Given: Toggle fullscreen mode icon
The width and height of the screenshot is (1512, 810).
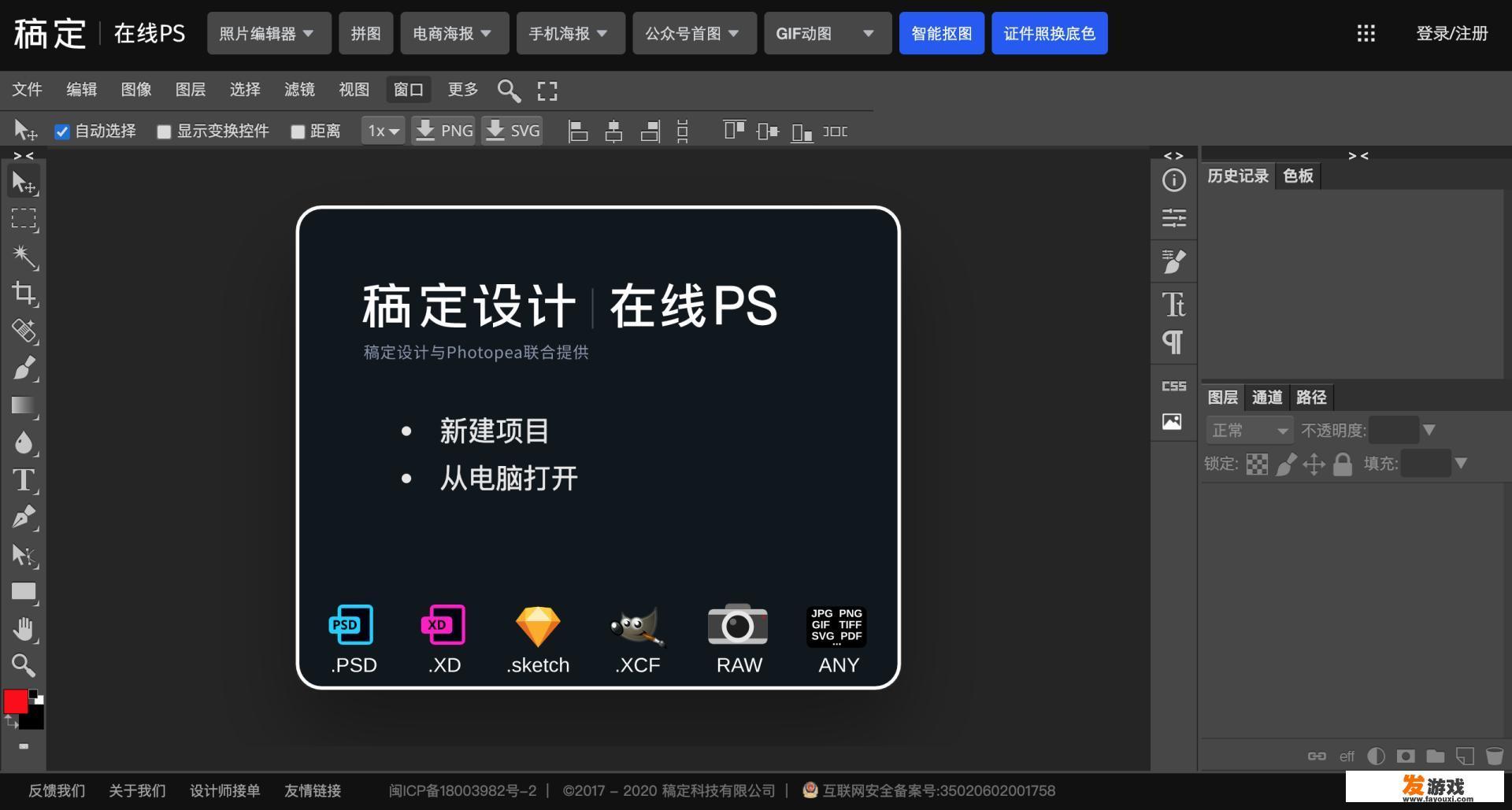Looking at the screenshot, I should [547, 91].
